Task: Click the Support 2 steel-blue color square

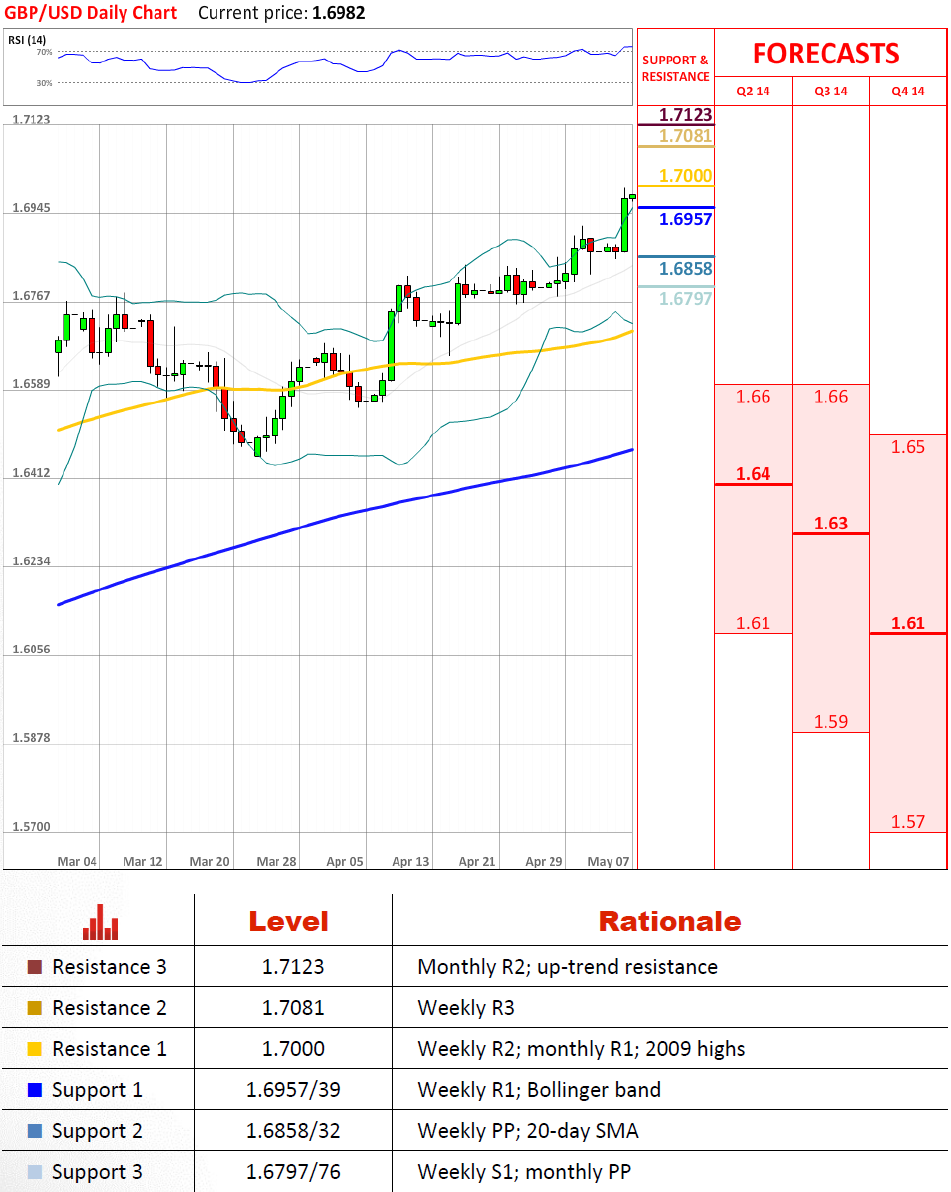Action: pos(35,1131)
